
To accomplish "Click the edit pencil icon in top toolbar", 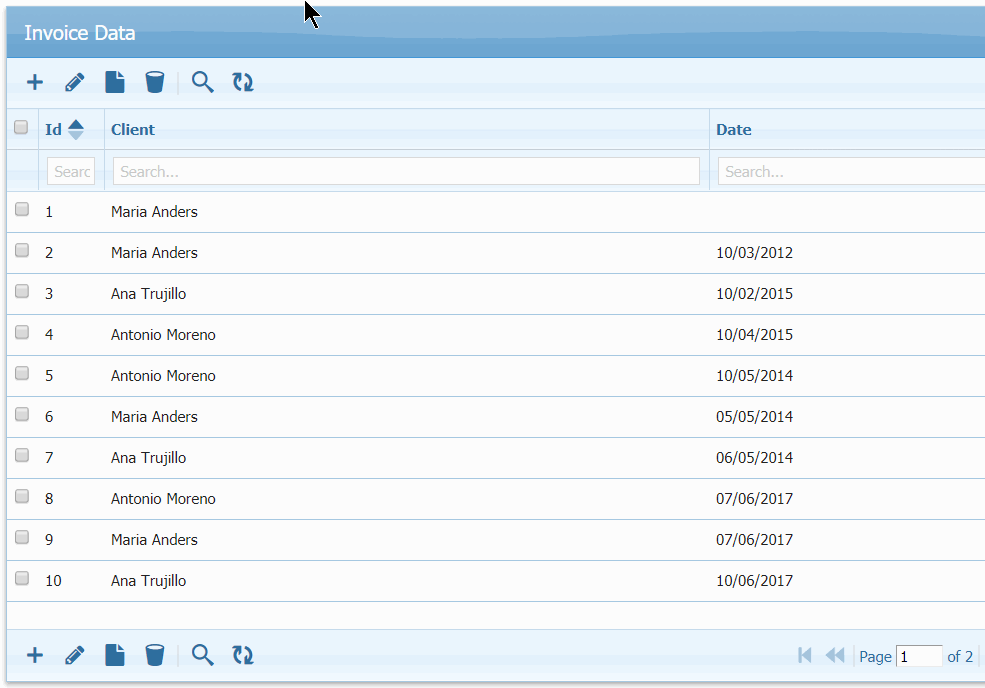I will pyautogui.click(x=75, y=82).
